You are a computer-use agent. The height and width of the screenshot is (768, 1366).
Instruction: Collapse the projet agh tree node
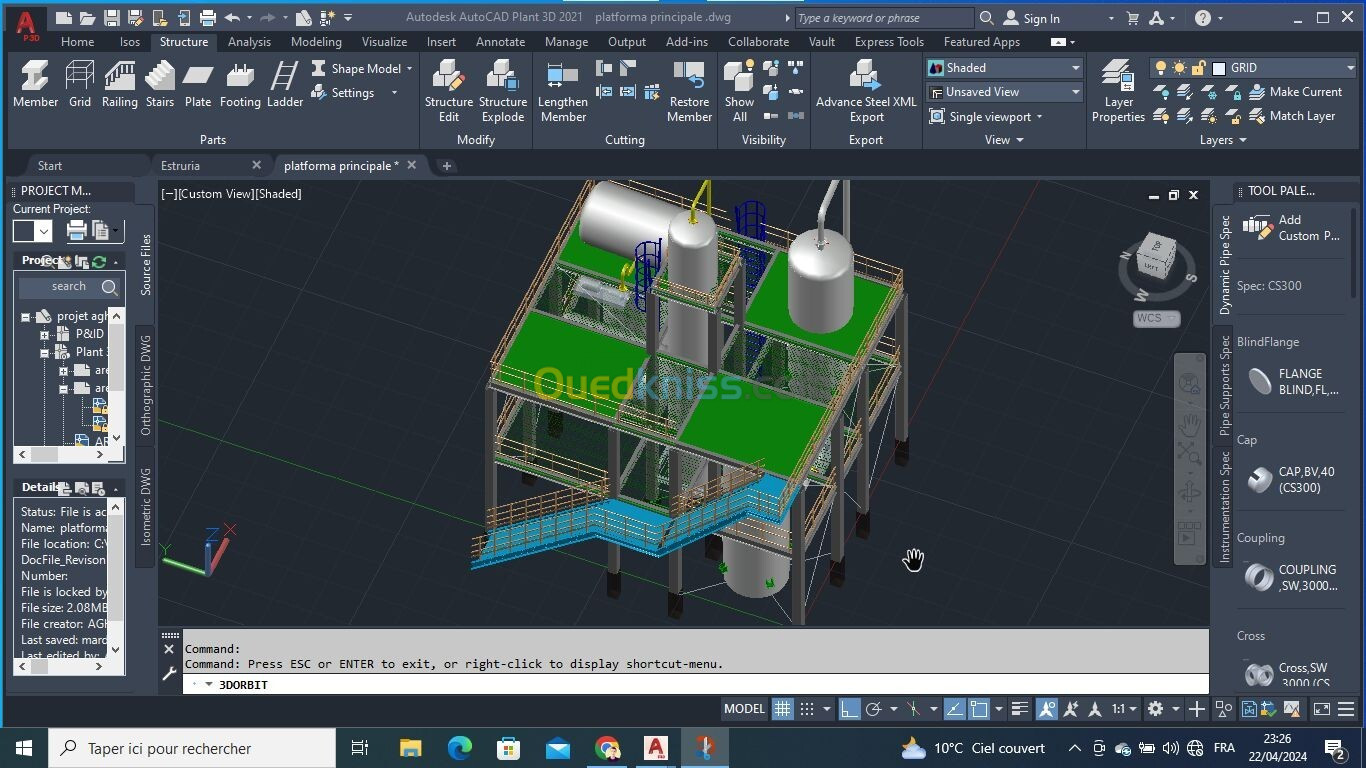(25, 316)
